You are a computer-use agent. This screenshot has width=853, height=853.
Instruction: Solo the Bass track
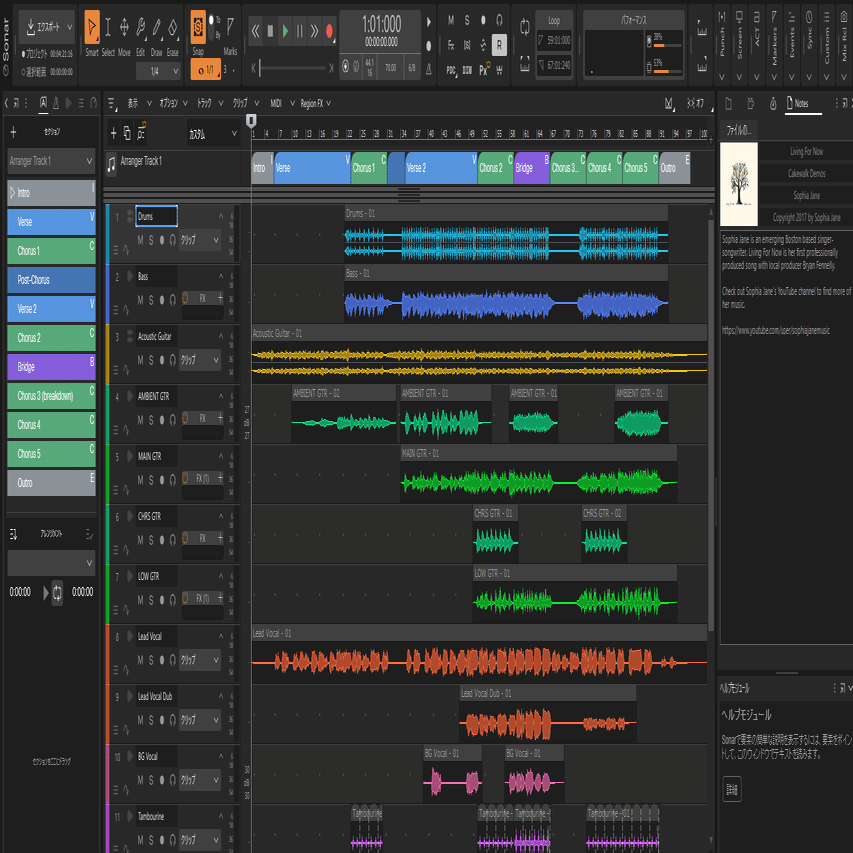(x=151, y=300)
